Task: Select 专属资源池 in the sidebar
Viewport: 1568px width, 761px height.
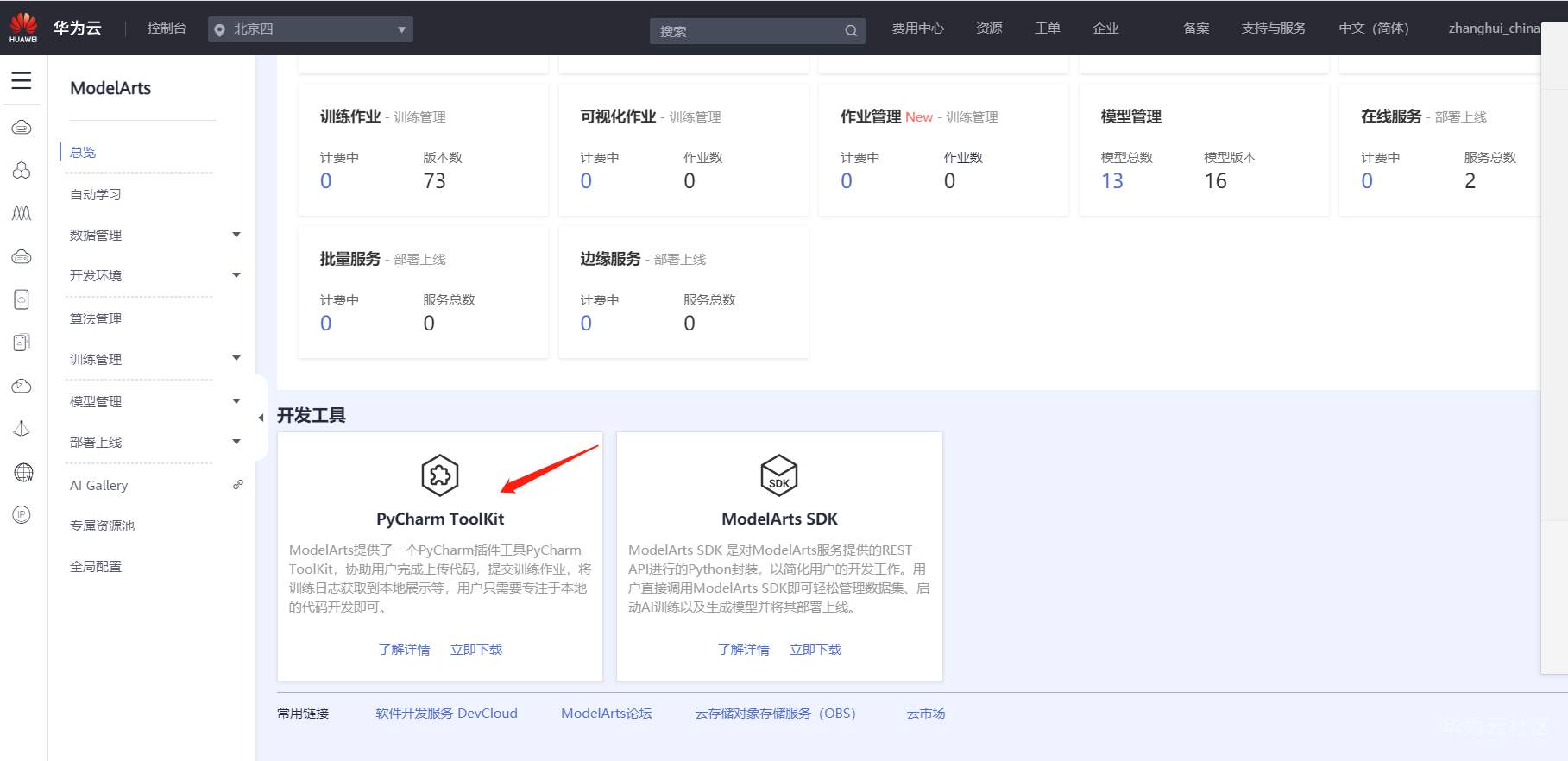Action: click(102, 525)
